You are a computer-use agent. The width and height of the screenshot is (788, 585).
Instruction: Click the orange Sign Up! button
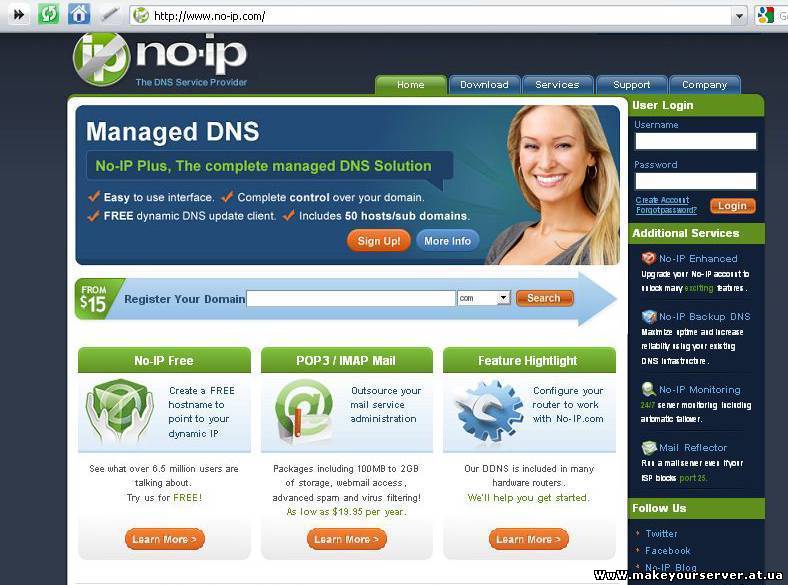379,241
